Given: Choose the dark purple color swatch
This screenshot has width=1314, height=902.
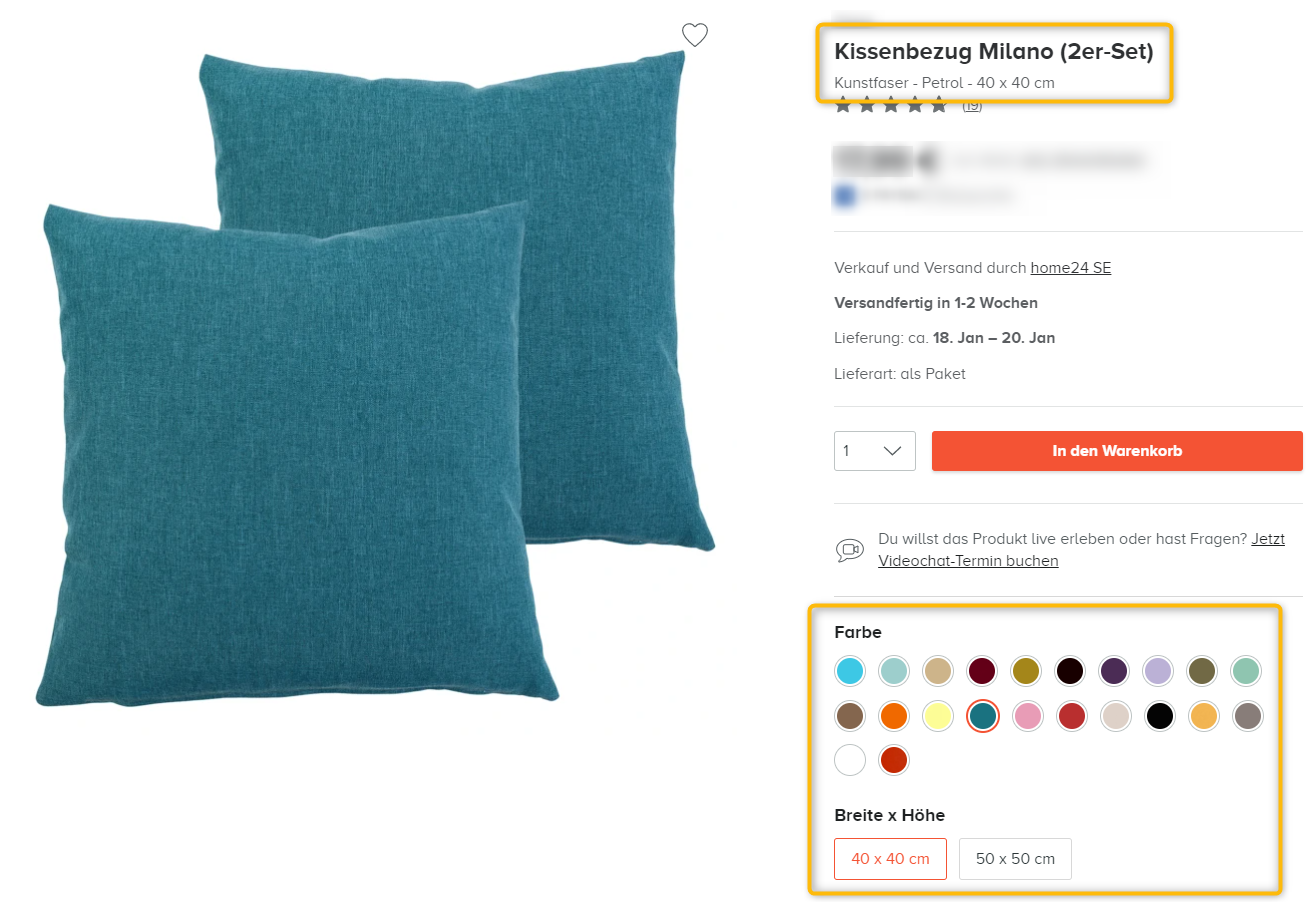Looking at the screenshot, I should (1114, 670).
